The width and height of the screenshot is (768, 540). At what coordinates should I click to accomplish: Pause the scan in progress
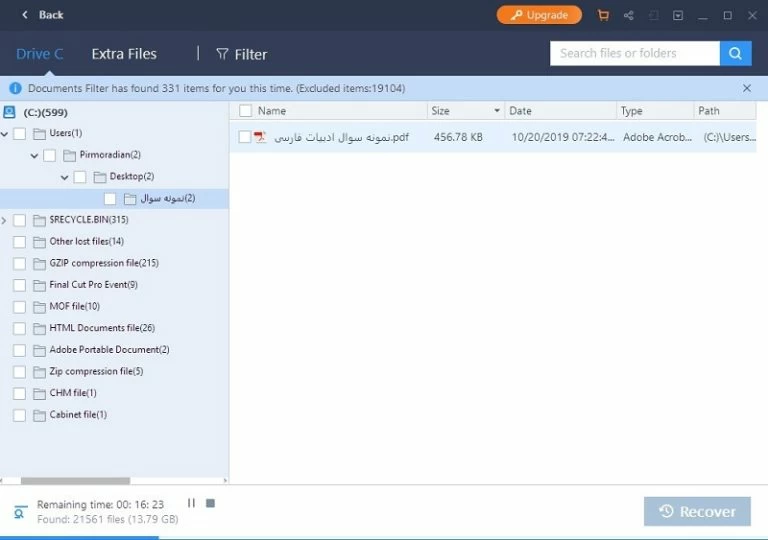(x=191, y=503)
